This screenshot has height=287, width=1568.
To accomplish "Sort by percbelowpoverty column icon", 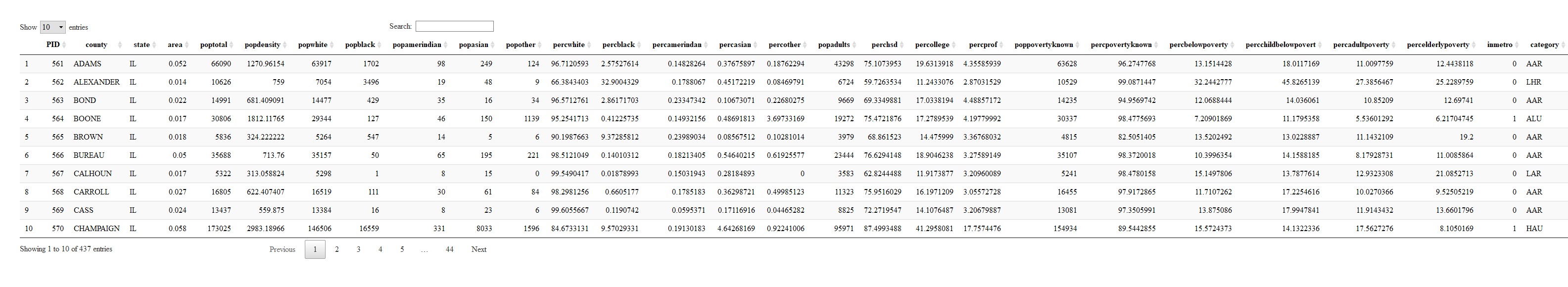I will tap(1233, 45).
